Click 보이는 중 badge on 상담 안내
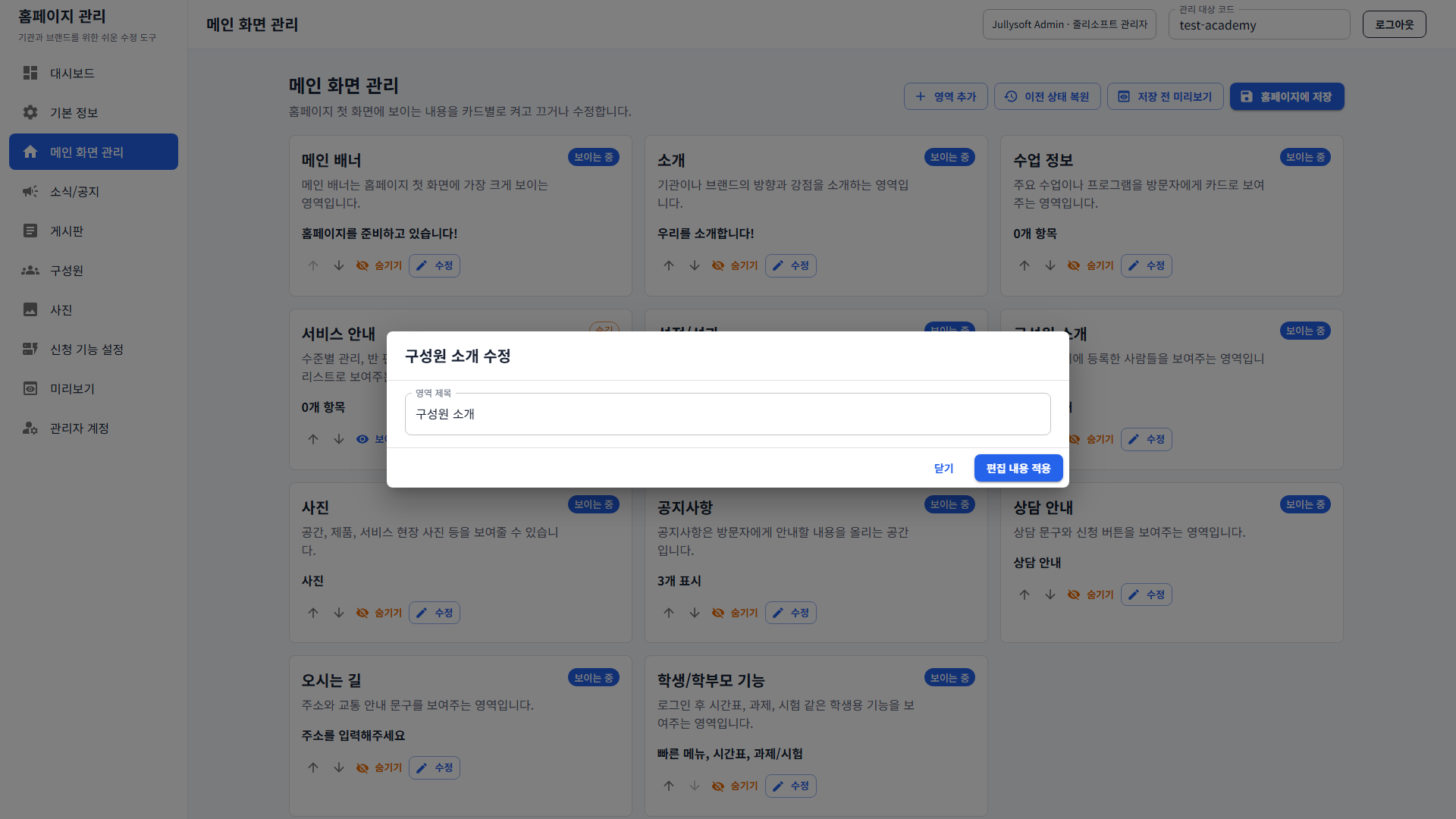 [x=1305, y=504]
